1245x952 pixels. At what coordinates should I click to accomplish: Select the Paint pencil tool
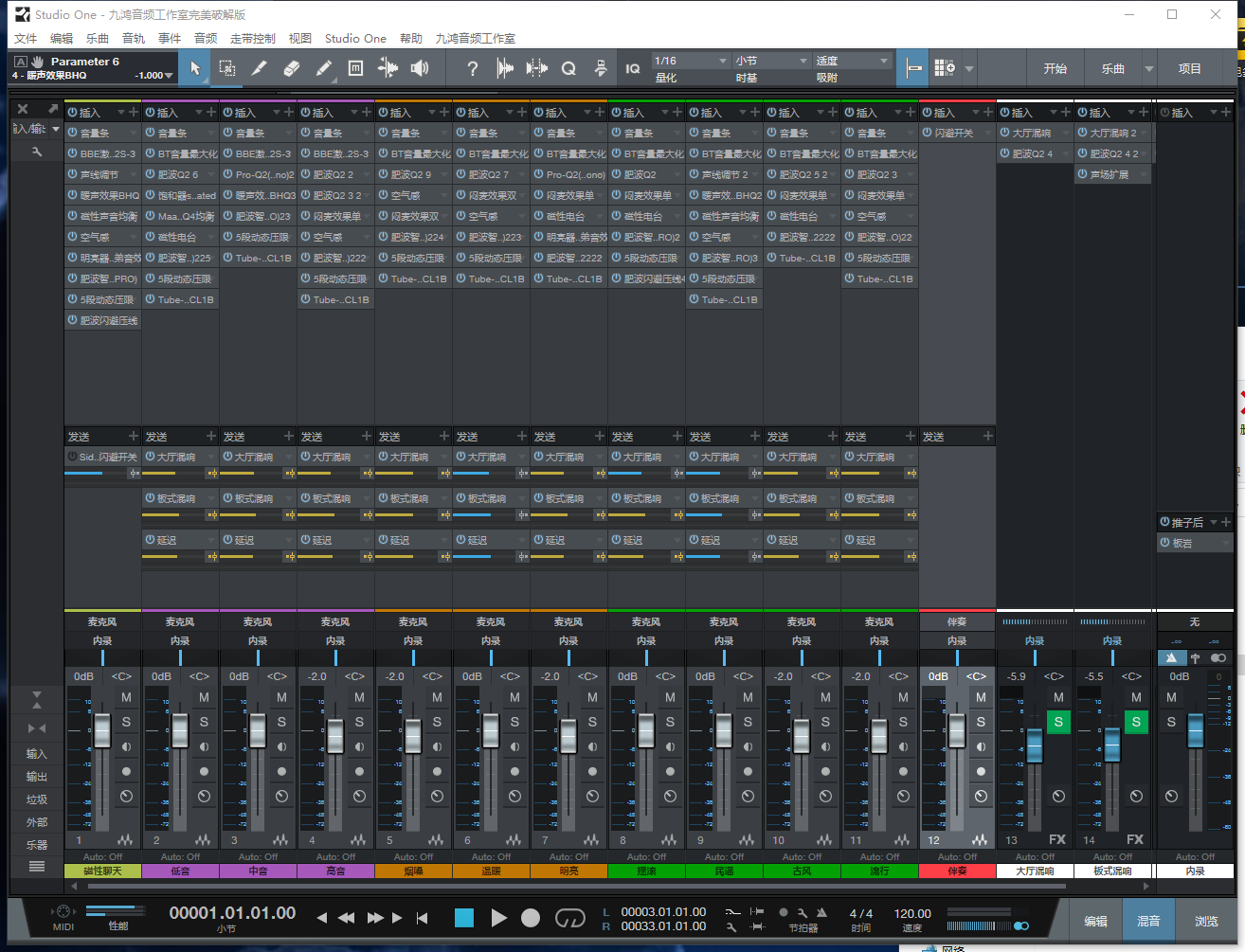pyautogui.click(x=324, y=68)
